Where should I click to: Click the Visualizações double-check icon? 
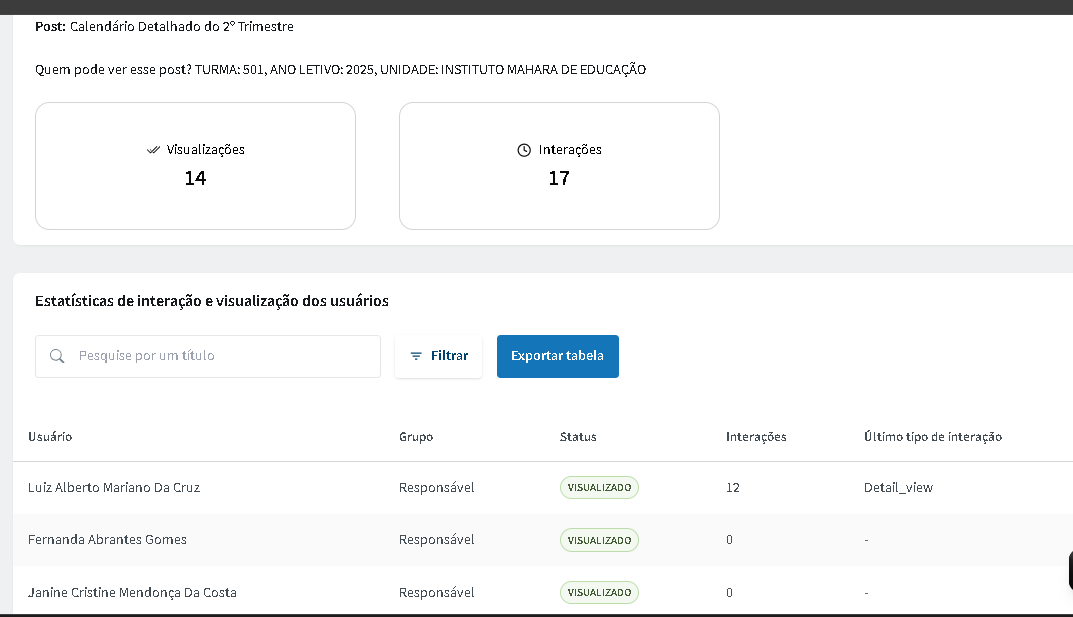153,150
